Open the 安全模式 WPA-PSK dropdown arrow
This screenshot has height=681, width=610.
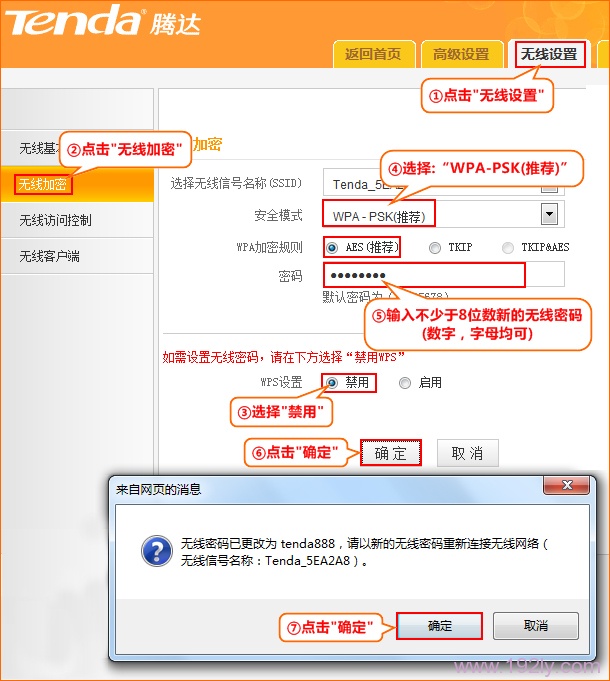point(548,213)
